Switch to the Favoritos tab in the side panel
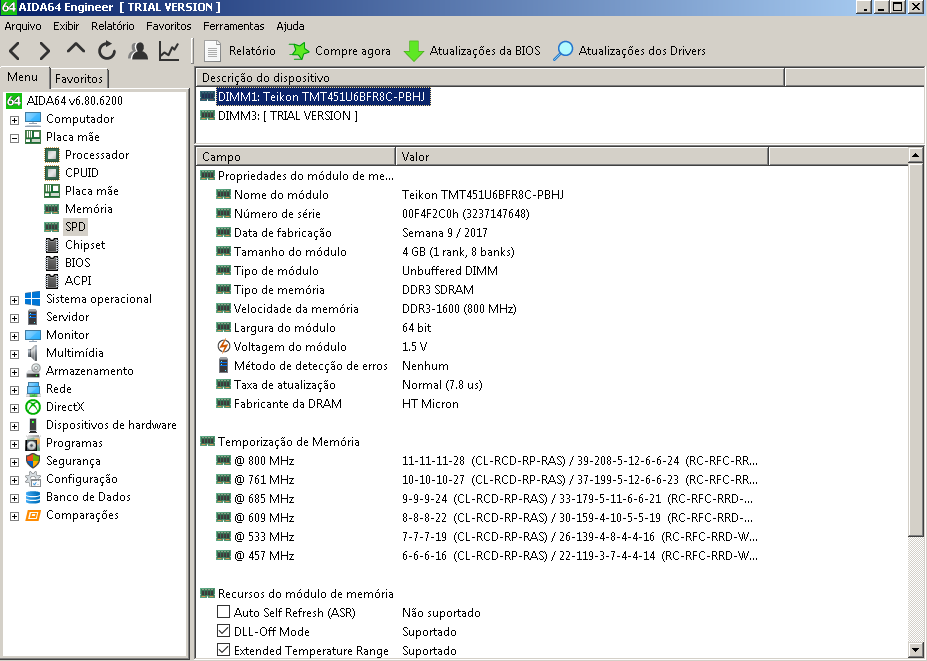The height and width of the screenshot is (661, 927). (79, 79)
